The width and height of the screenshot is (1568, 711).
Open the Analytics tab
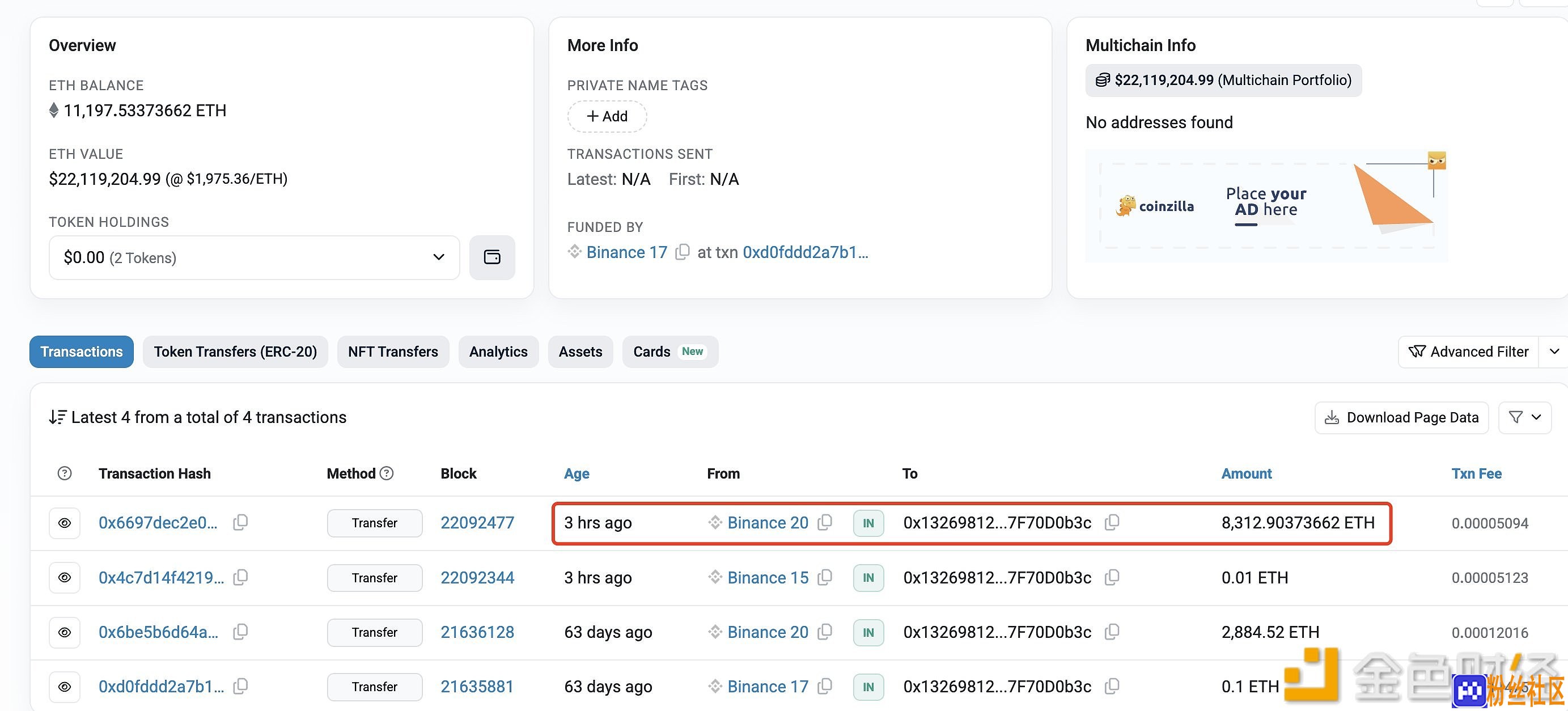pyautogui.click(x=498, y=351)
